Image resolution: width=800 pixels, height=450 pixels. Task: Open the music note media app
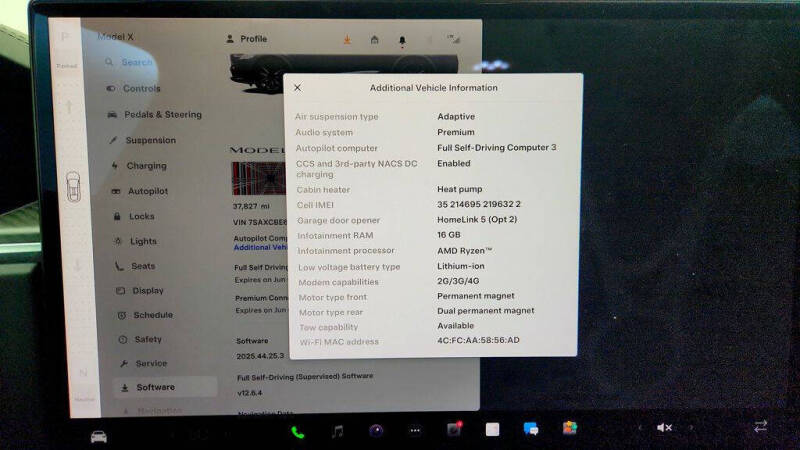337,432
